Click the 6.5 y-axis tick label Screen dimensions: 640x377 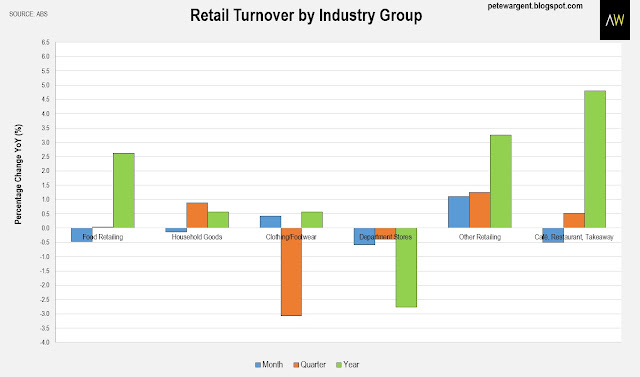[45, 42]
